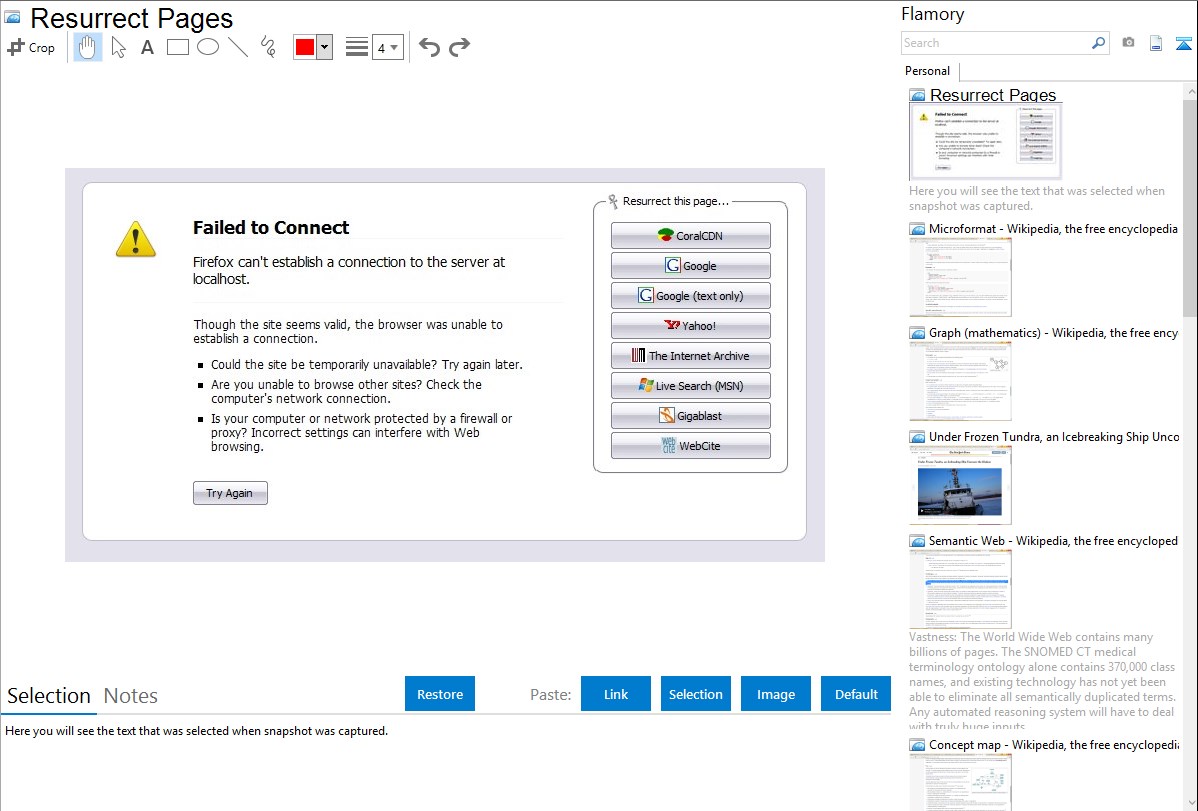Click the Restore button
Viewport: 1198px width, 811px height.
440,694
